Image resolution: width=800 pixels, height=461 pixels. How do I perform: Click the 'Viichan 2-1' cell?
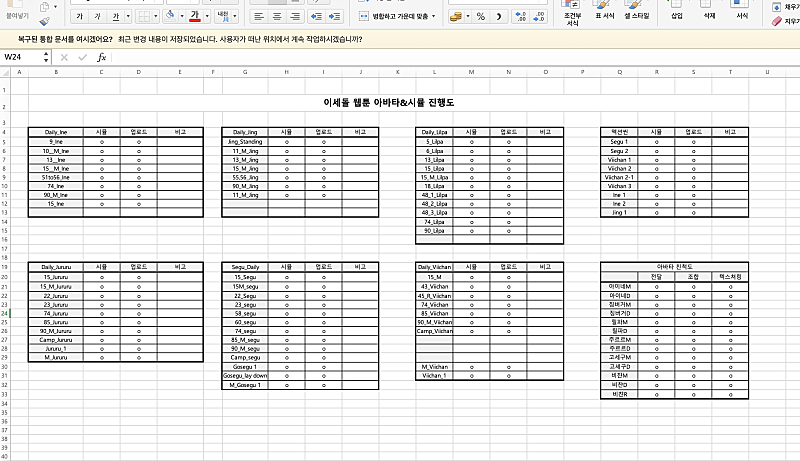point(619,177)
